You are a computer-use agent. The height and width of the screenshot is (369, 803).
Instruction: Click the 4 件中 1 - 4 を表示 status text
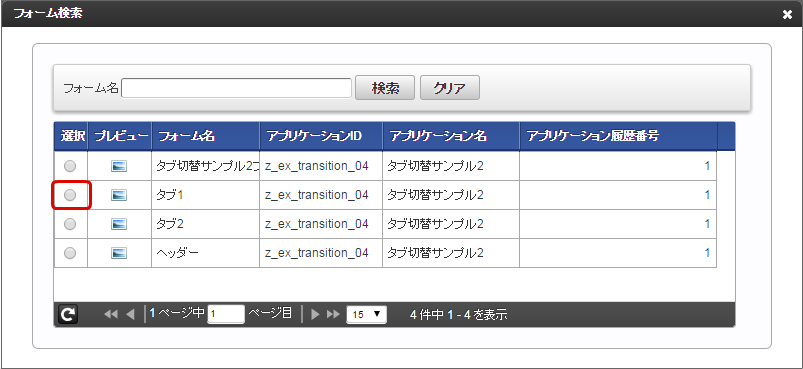(459, 315)
